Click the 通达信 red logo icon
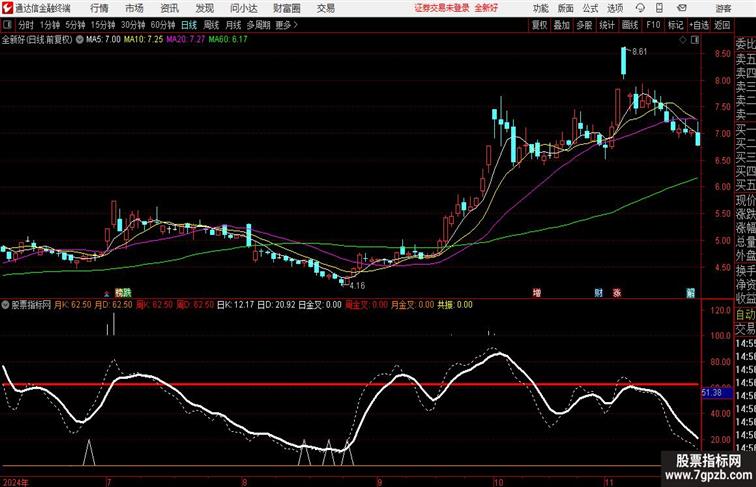756x487 pixels. 8,8
